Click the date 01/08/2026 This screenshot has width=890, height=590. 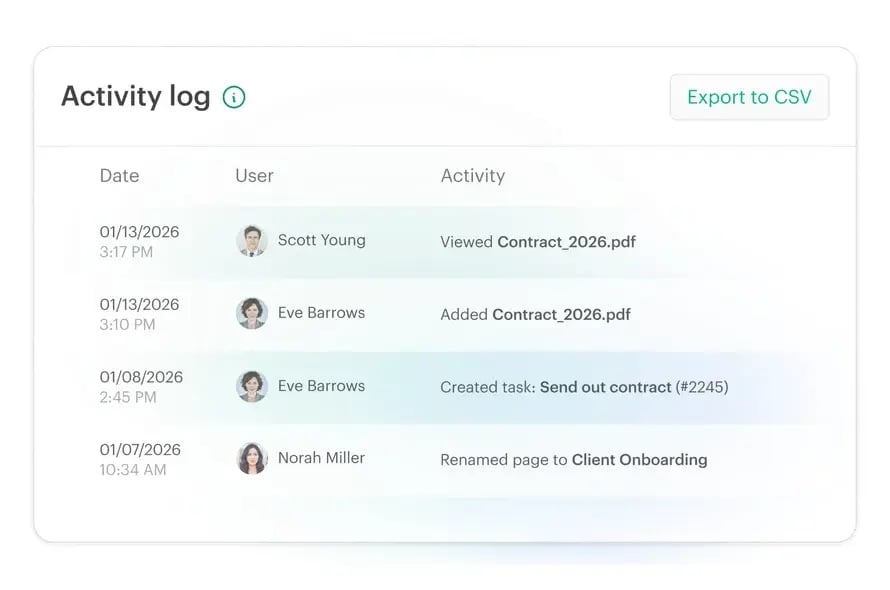coord(141,377)
